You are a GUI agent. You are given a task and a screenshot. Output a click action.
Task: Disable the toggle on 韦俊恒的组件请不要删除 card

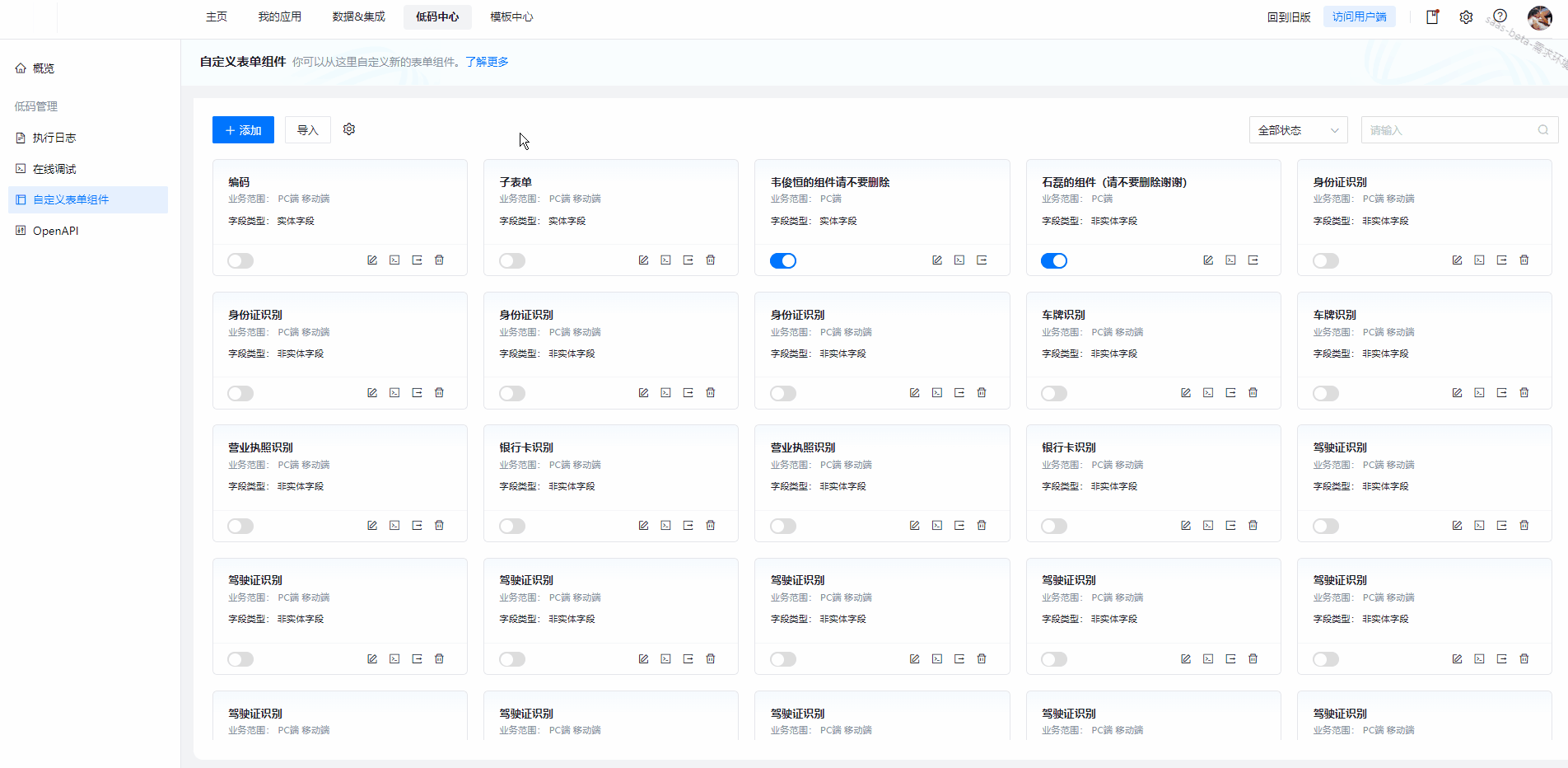(x=783, y=261)
